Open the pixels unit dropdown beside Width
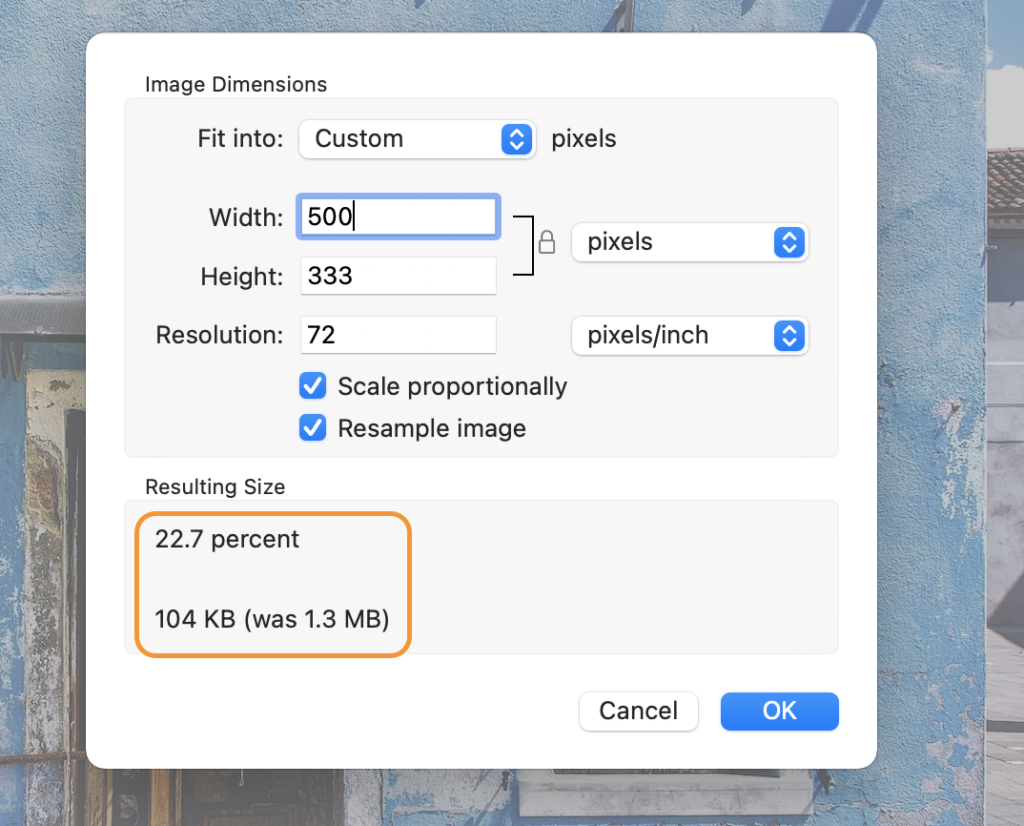 click(689, 242)
